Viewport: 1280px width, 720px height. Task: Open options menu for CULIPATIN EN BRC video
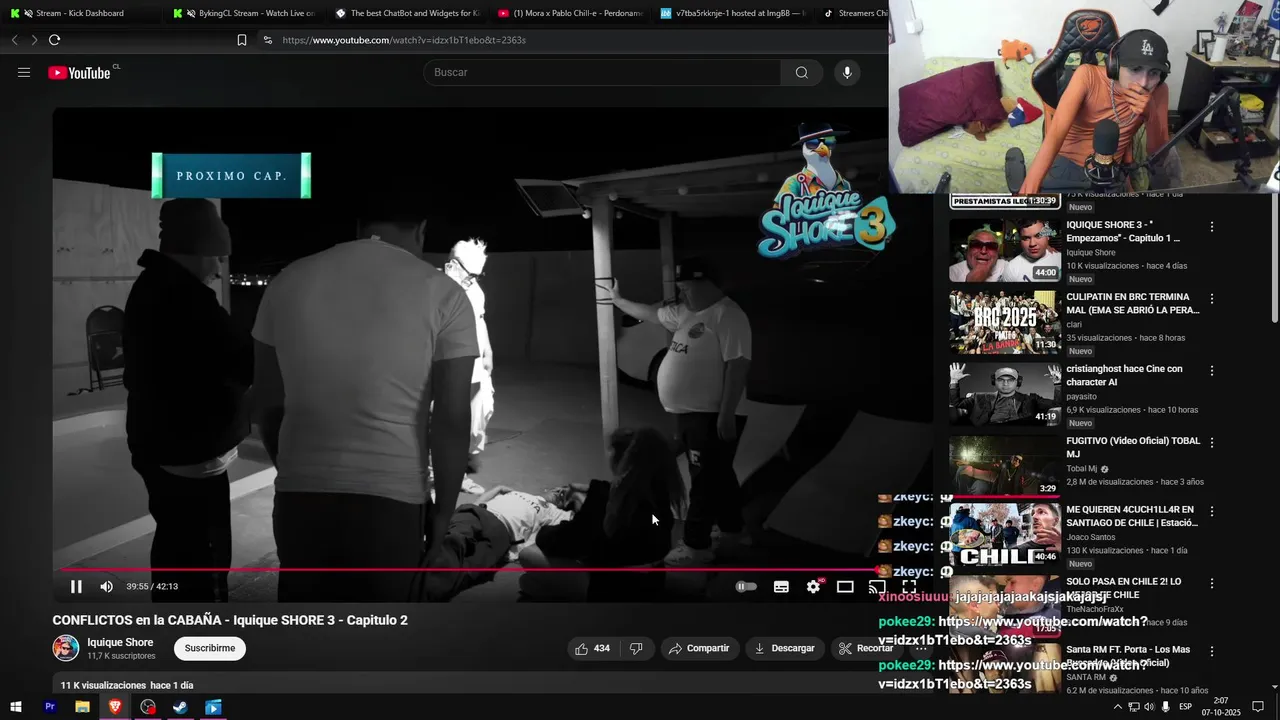coord(1212,299)
